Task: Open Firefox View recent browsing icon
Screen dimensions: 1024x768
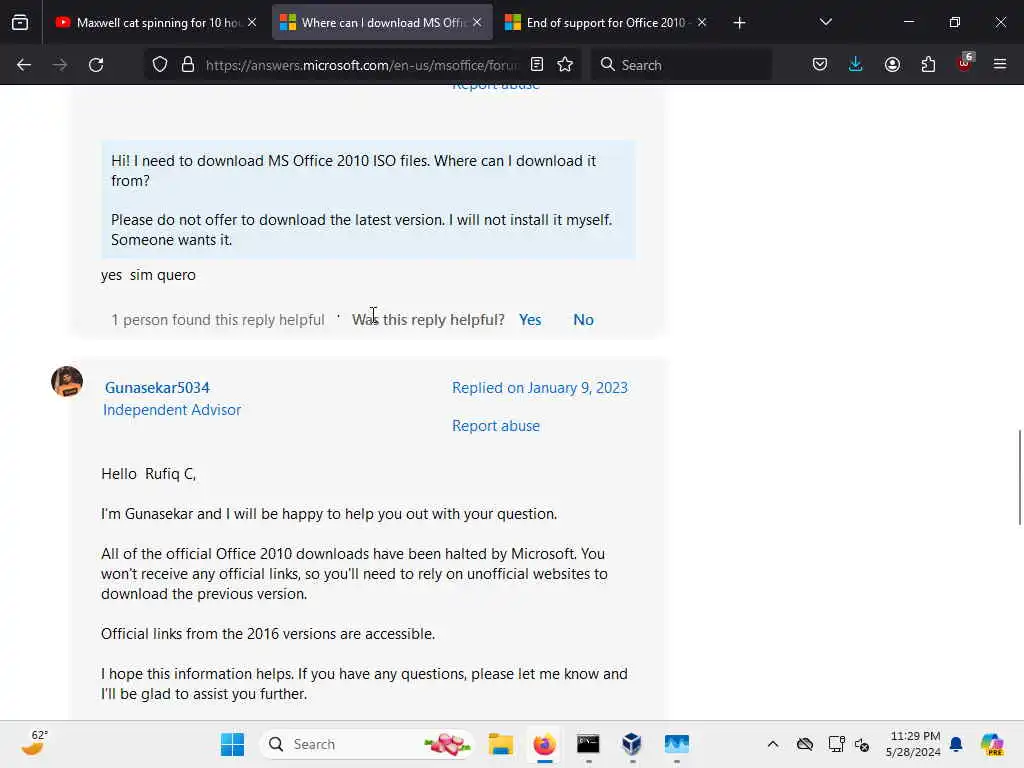Action: point(20,23)
